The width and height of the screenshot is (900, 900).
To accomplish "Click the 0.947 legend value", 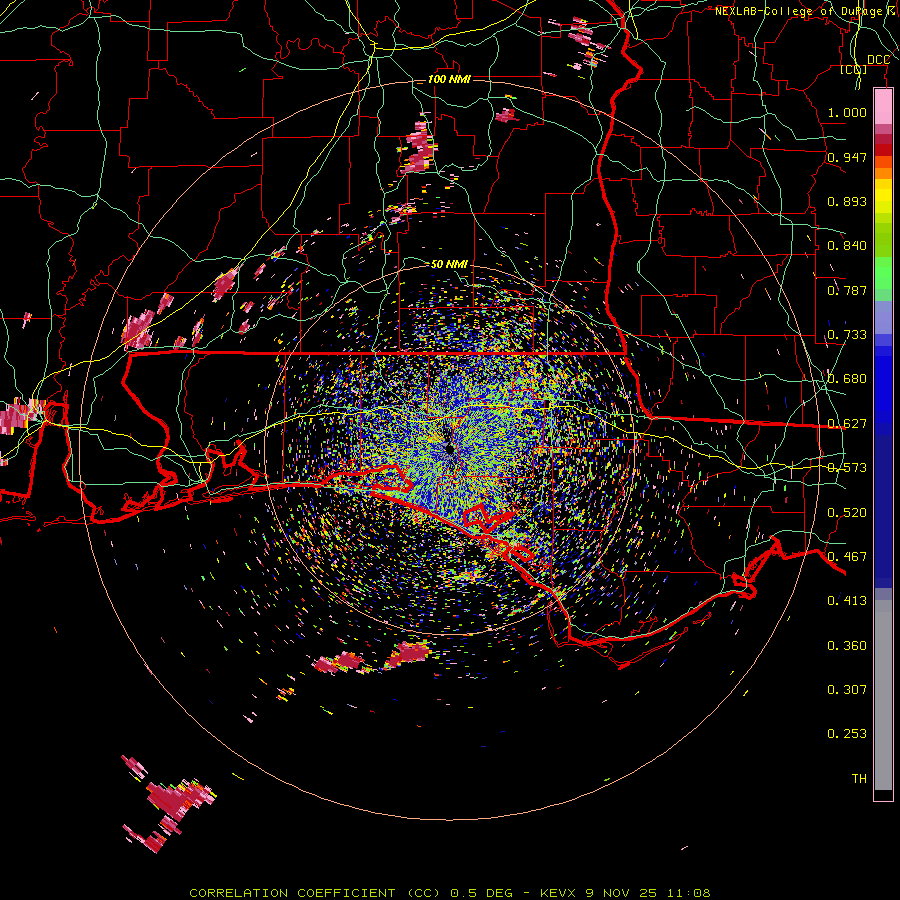I will [x=847, y=157].
